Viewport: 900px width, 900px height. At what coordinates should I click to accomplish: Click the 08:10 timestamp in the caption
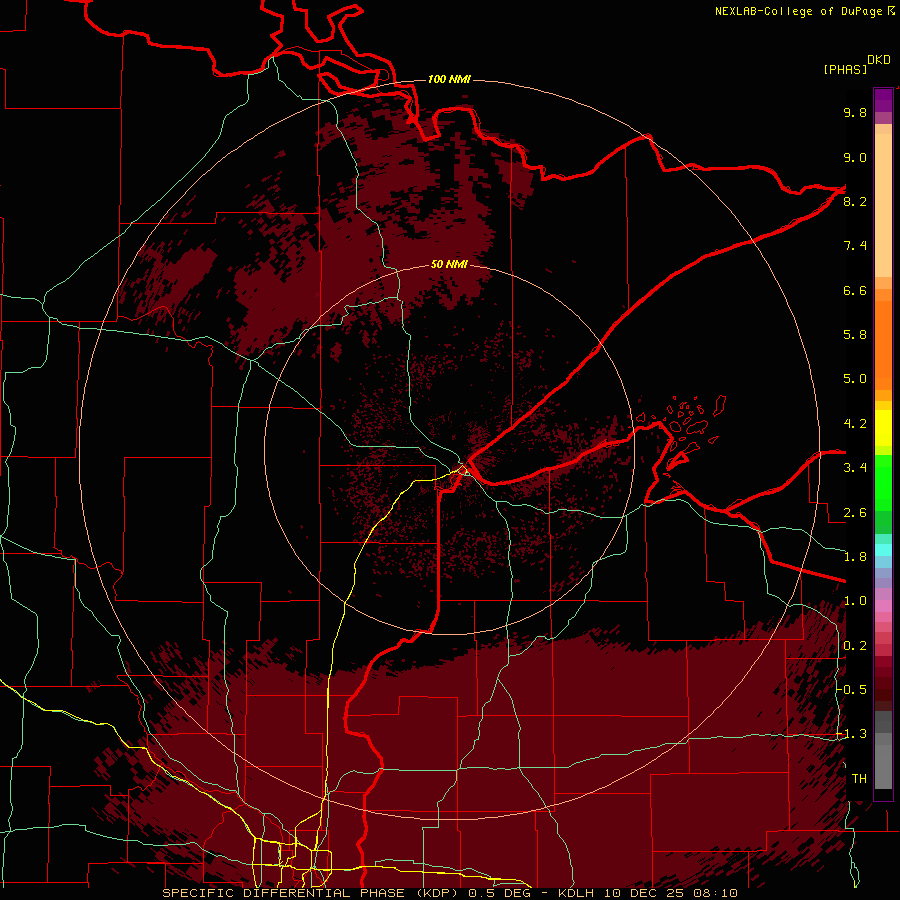click(x=718, y=893)
